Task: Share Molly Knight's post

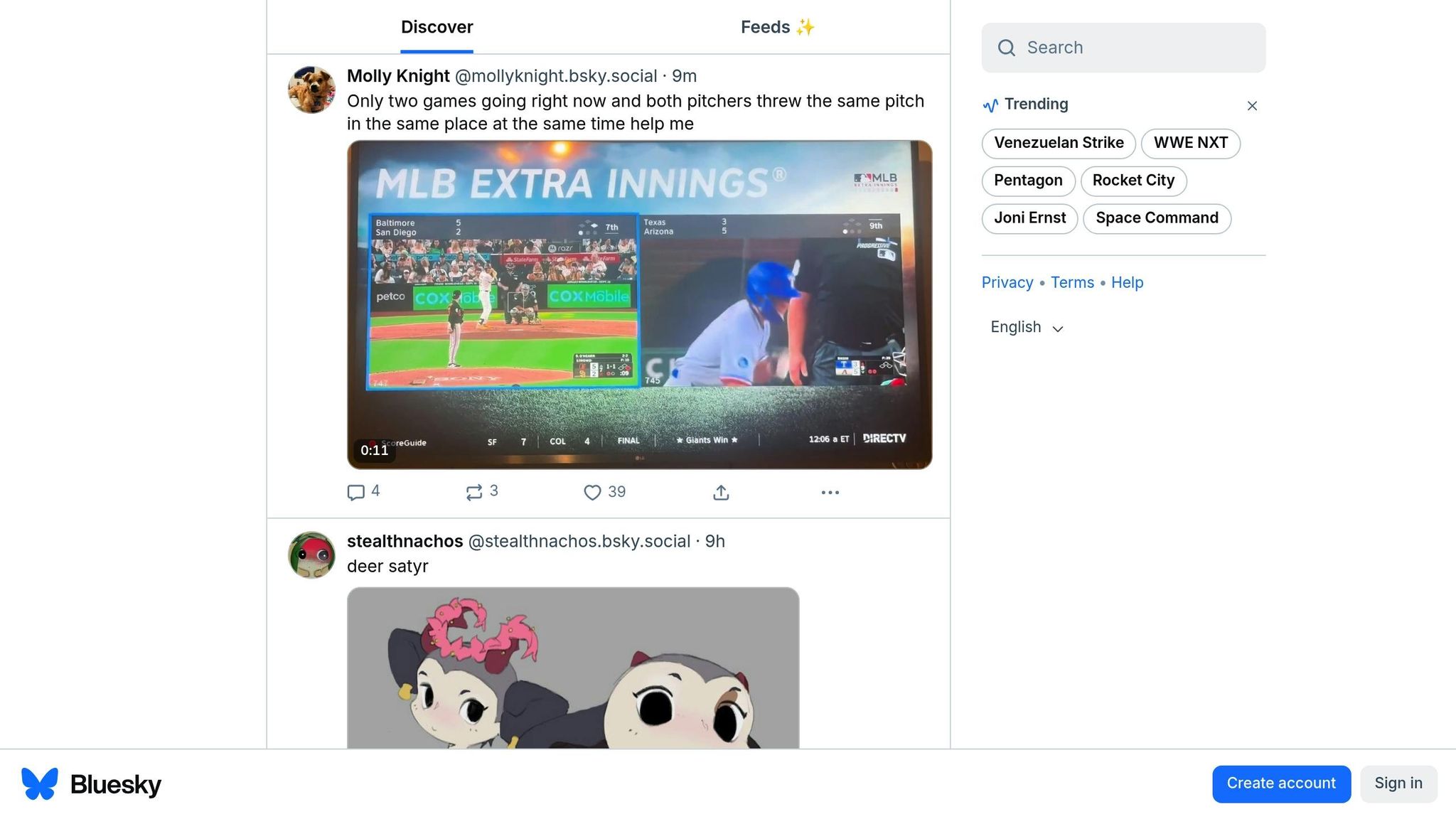Action: [x=721, y=492]
